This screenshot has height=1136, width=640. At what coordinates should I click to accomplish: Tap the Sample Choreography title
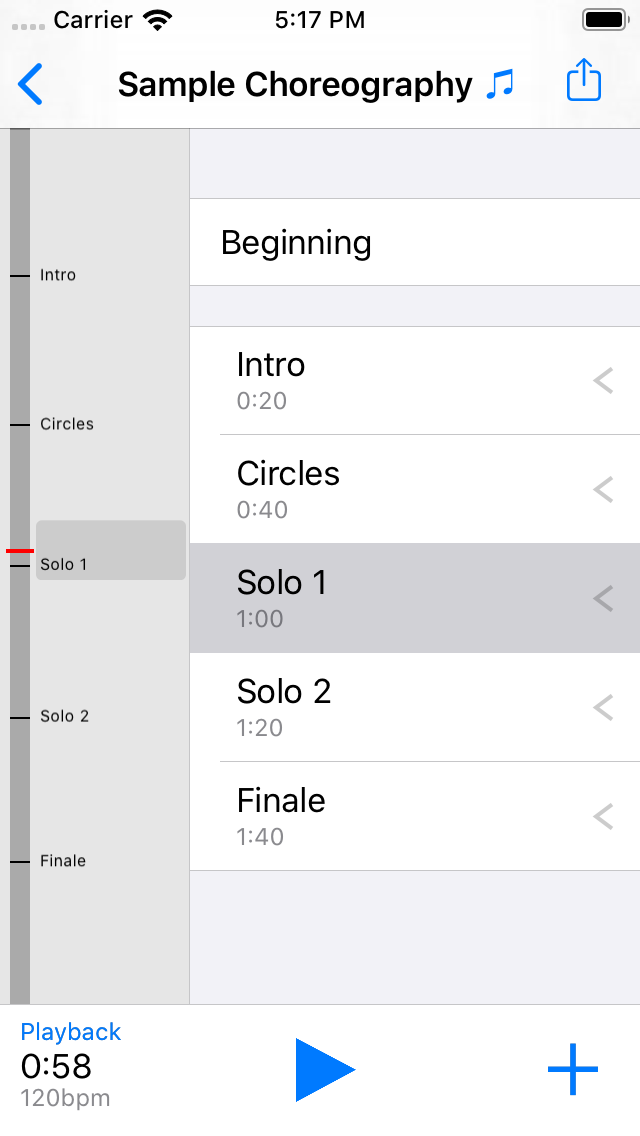point(295,85)
